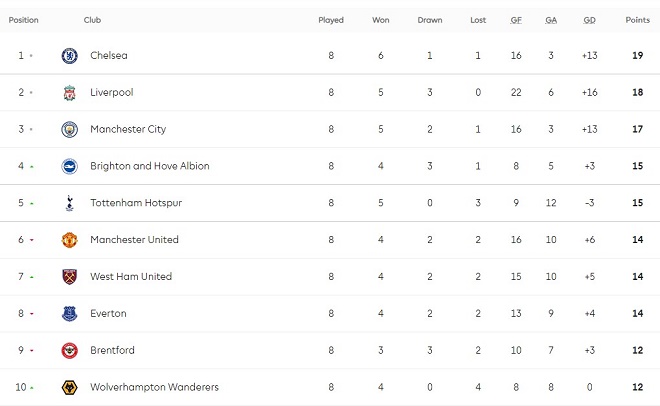Click the GF column header
Viewport: 660px width, 406px height.
[x=516, y=20]
